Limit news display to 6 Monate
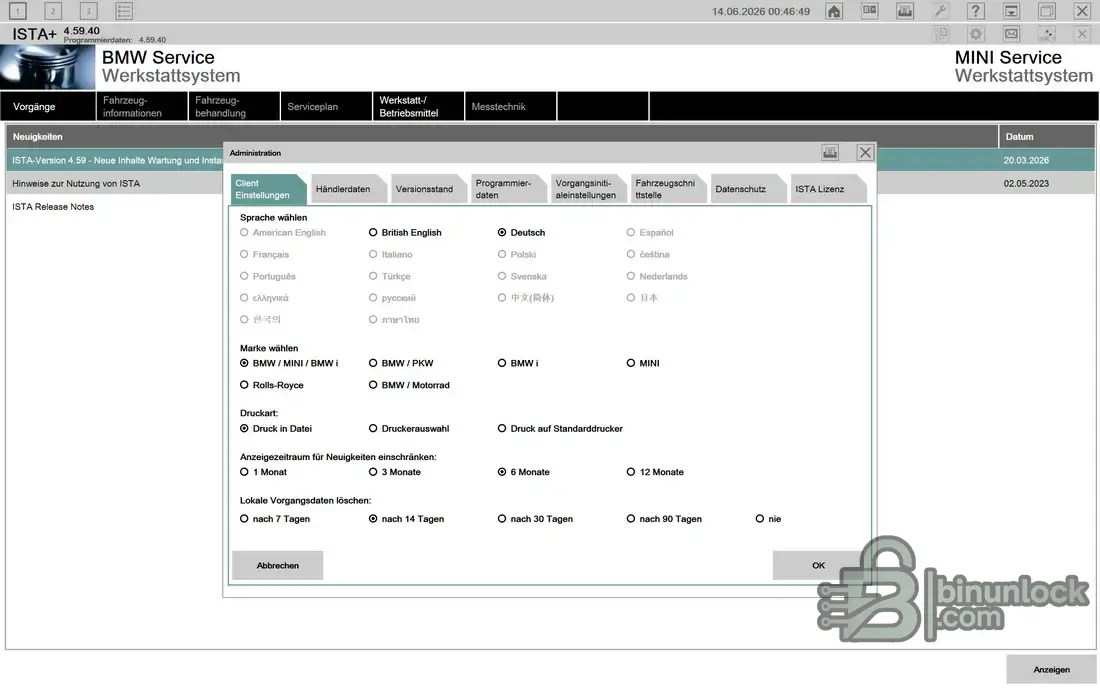The height and width of the screenshot is (688, 1100). (x=523, y=472)
